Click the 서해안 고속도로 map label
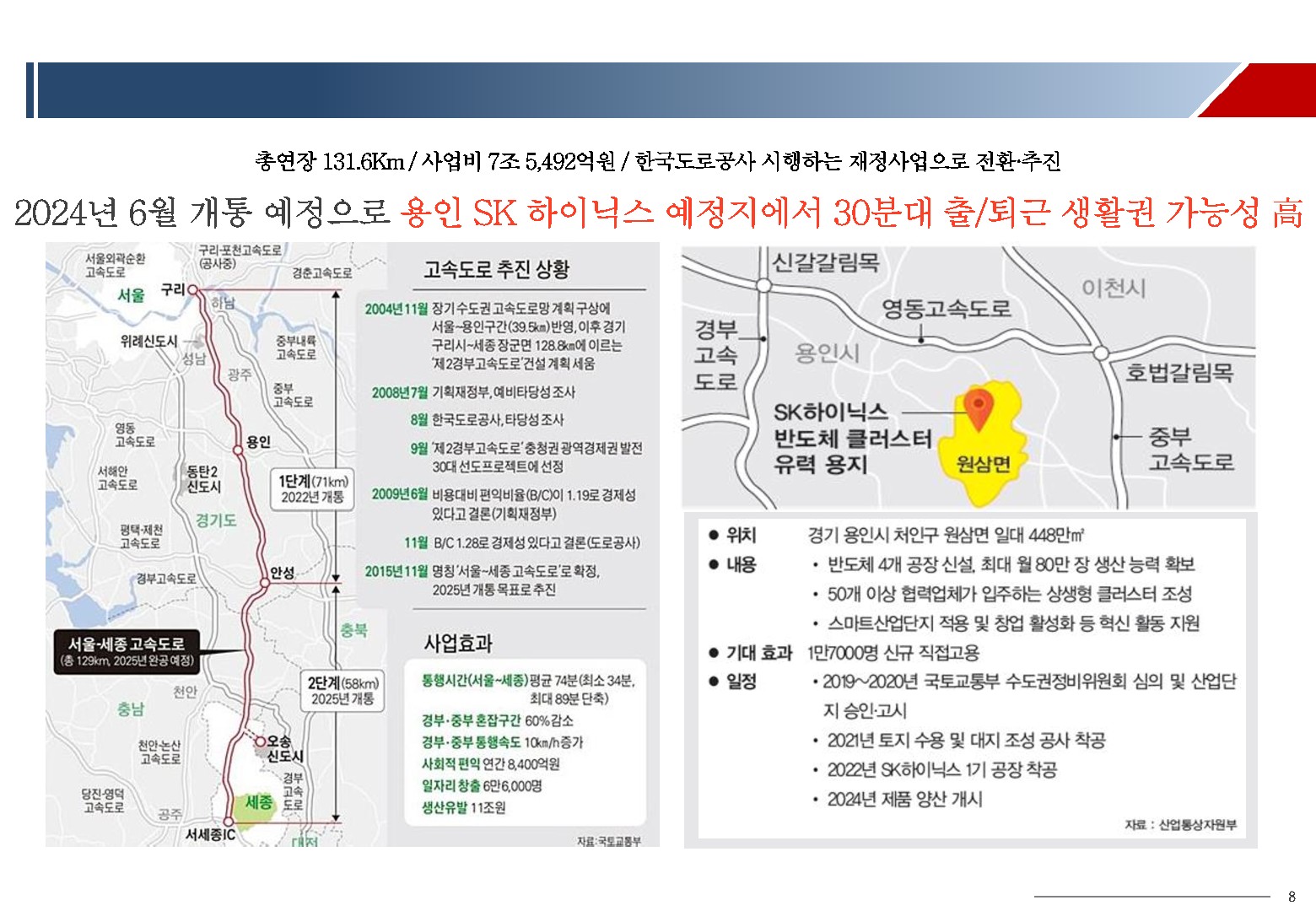The height and width of the screenshot is (911, 1316). point(117,477)
